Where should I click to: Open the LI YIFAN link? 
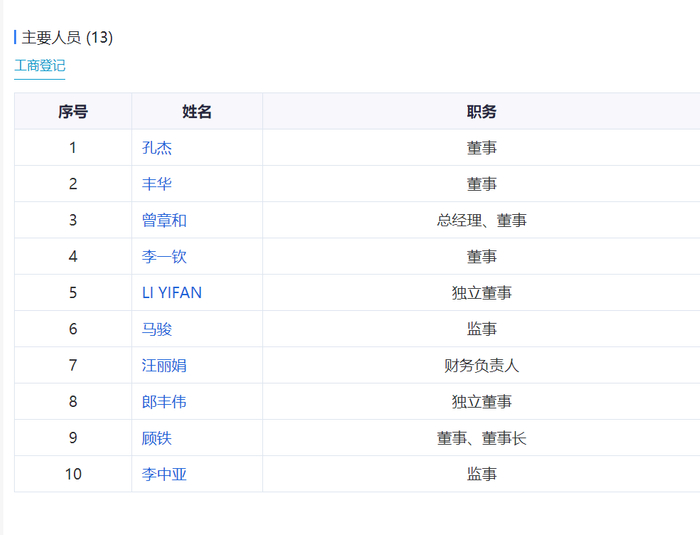[172, 293]
